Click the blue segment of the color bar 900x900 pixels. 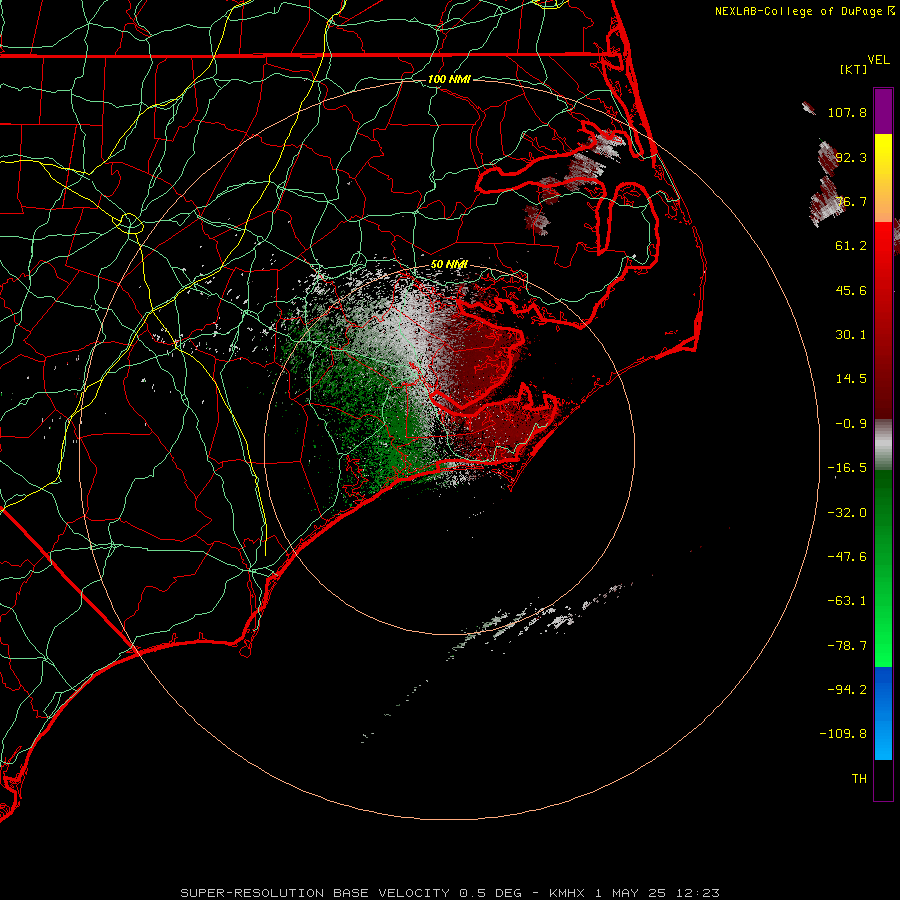[x=883, y=713]
